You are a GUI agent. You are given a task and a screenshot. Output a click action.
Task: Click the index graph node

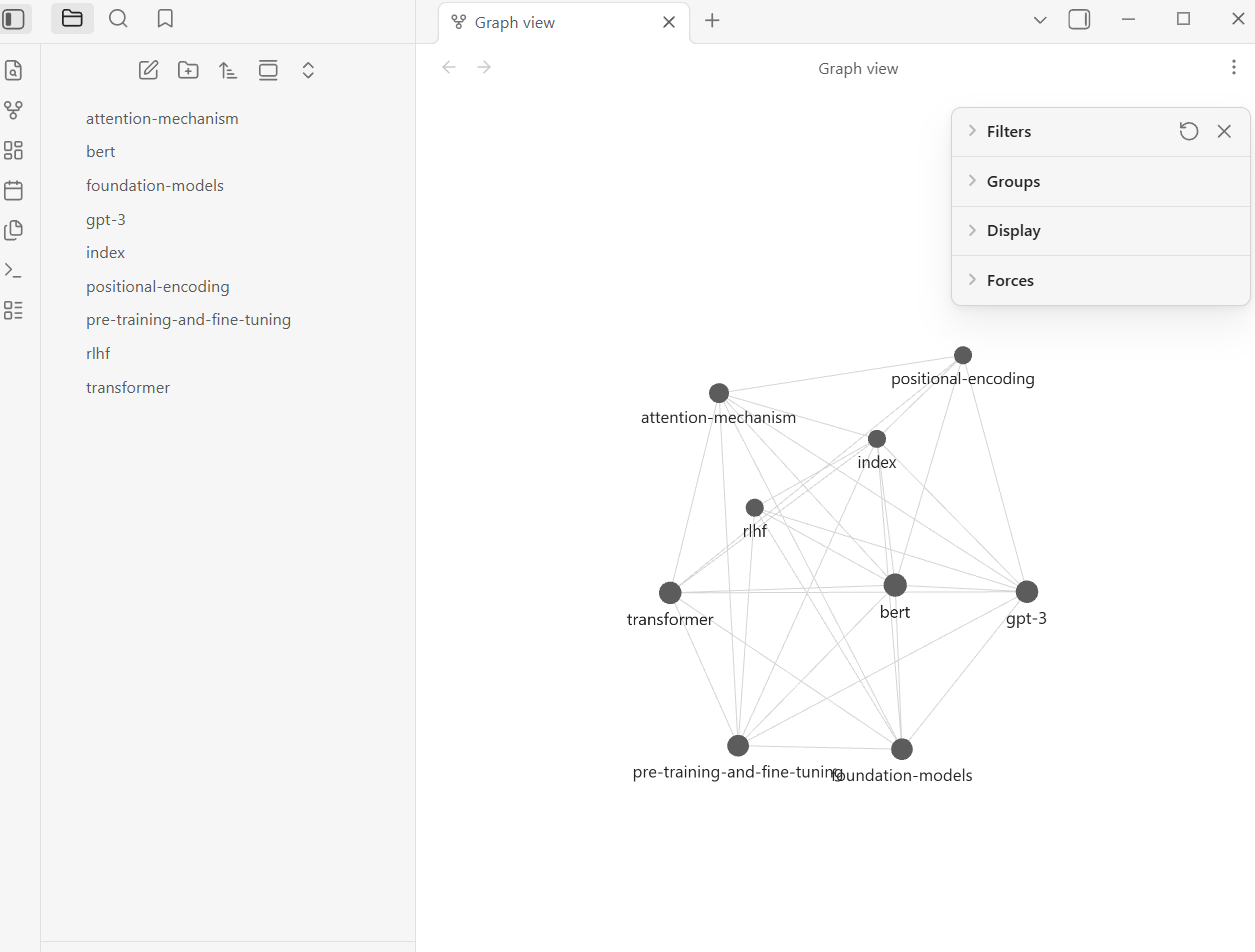pyautogui.click(x=877, y=439)
